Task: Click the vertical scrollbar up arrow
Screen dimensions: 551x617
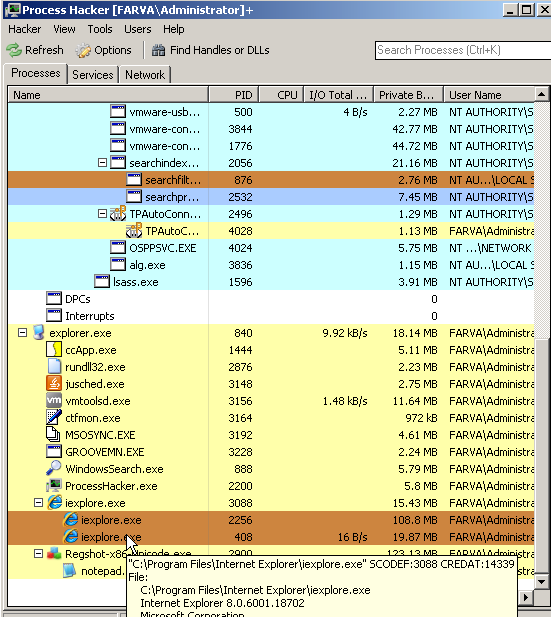Action: click(542, 94)
